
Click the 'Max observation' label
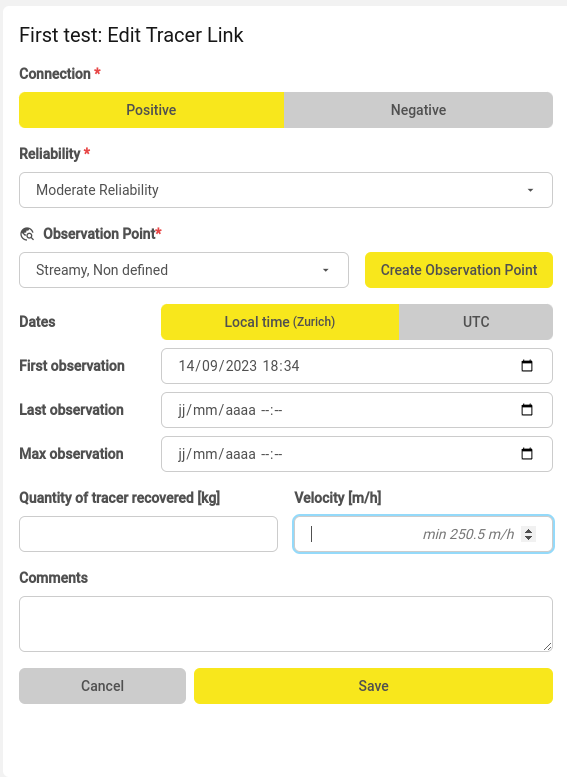tap(71, 454)
